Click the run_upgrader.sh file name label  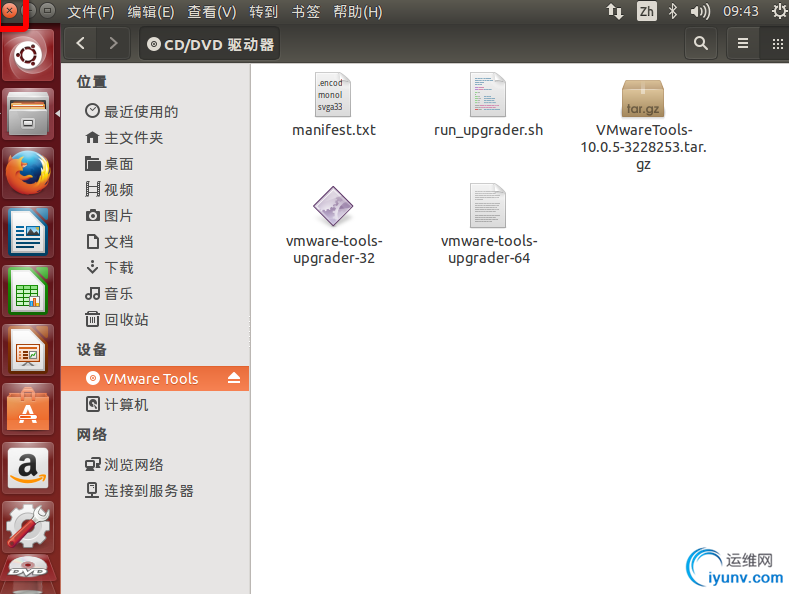489,130
